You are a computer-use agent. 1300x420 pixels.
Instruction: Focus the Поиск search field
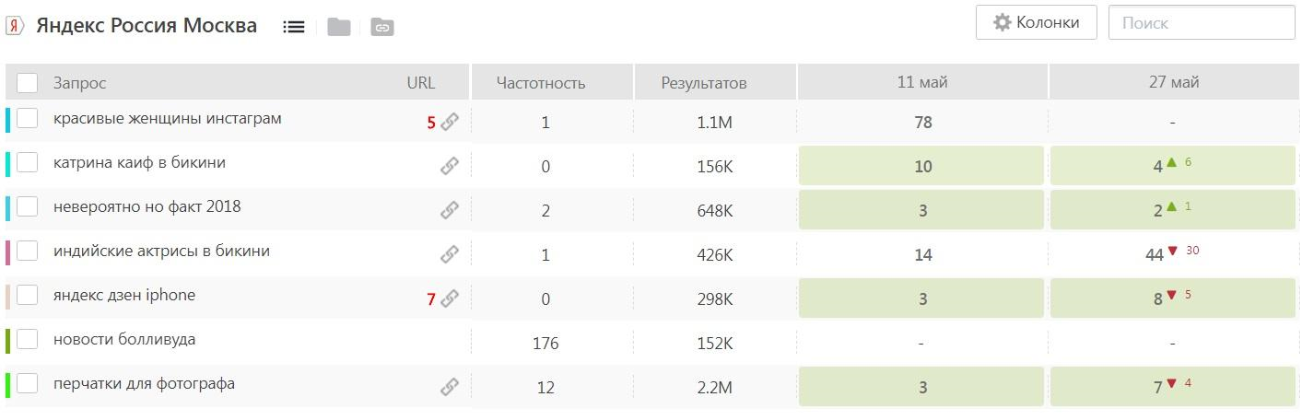tap(1200, 23)
